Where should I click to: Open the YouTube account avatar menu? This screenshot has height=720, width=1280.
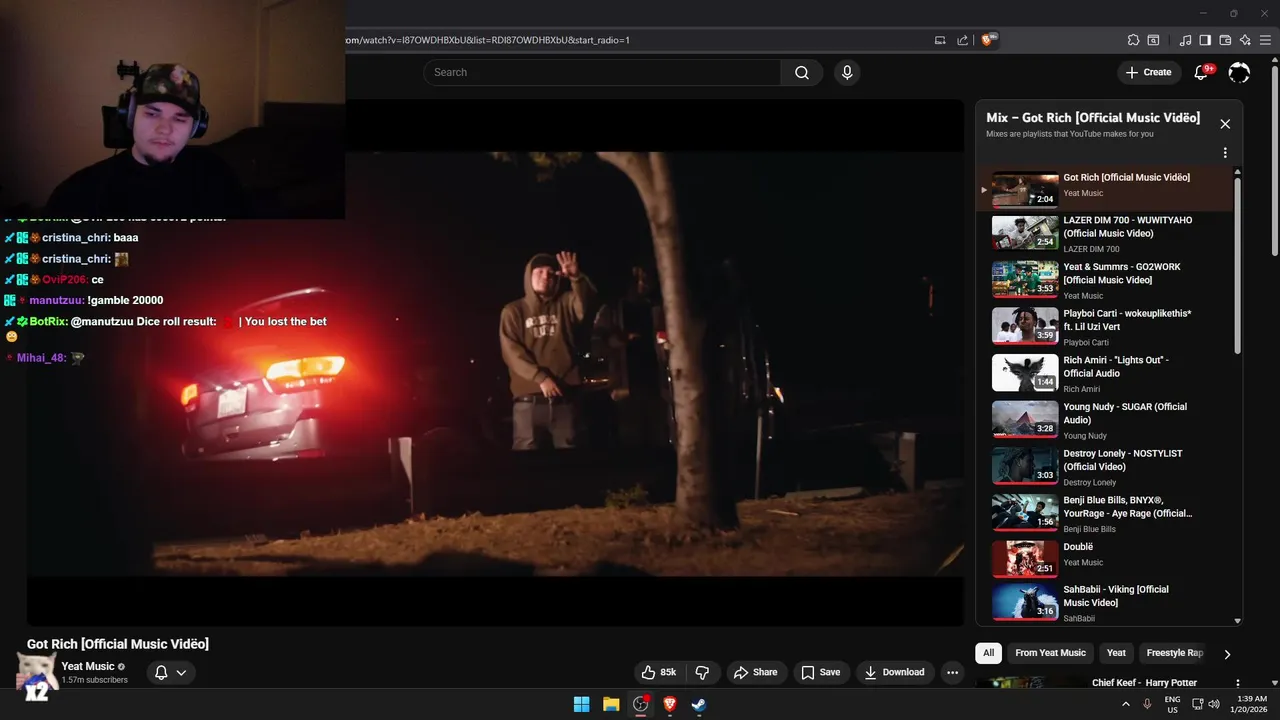[x=1239, y=72]
